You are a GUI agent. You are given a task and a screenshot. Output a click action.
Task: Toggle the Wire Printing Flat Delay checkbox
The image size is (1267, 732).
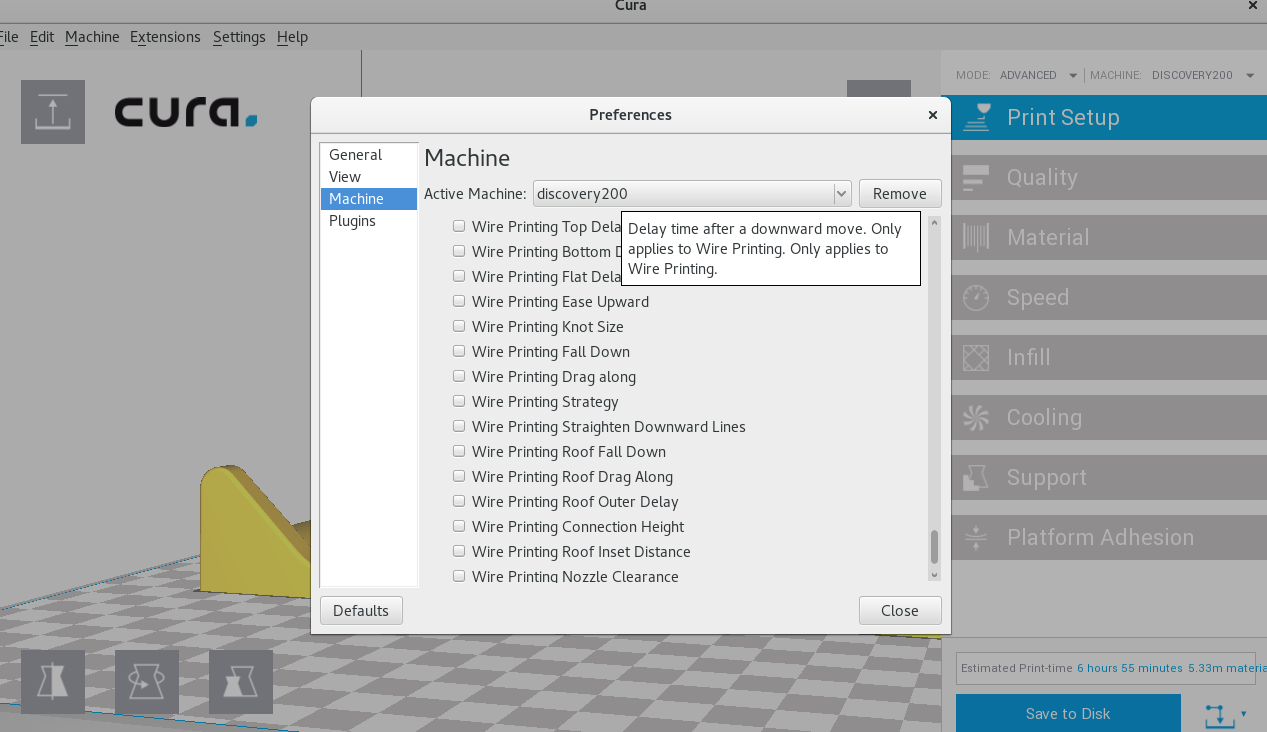[459, 276]
